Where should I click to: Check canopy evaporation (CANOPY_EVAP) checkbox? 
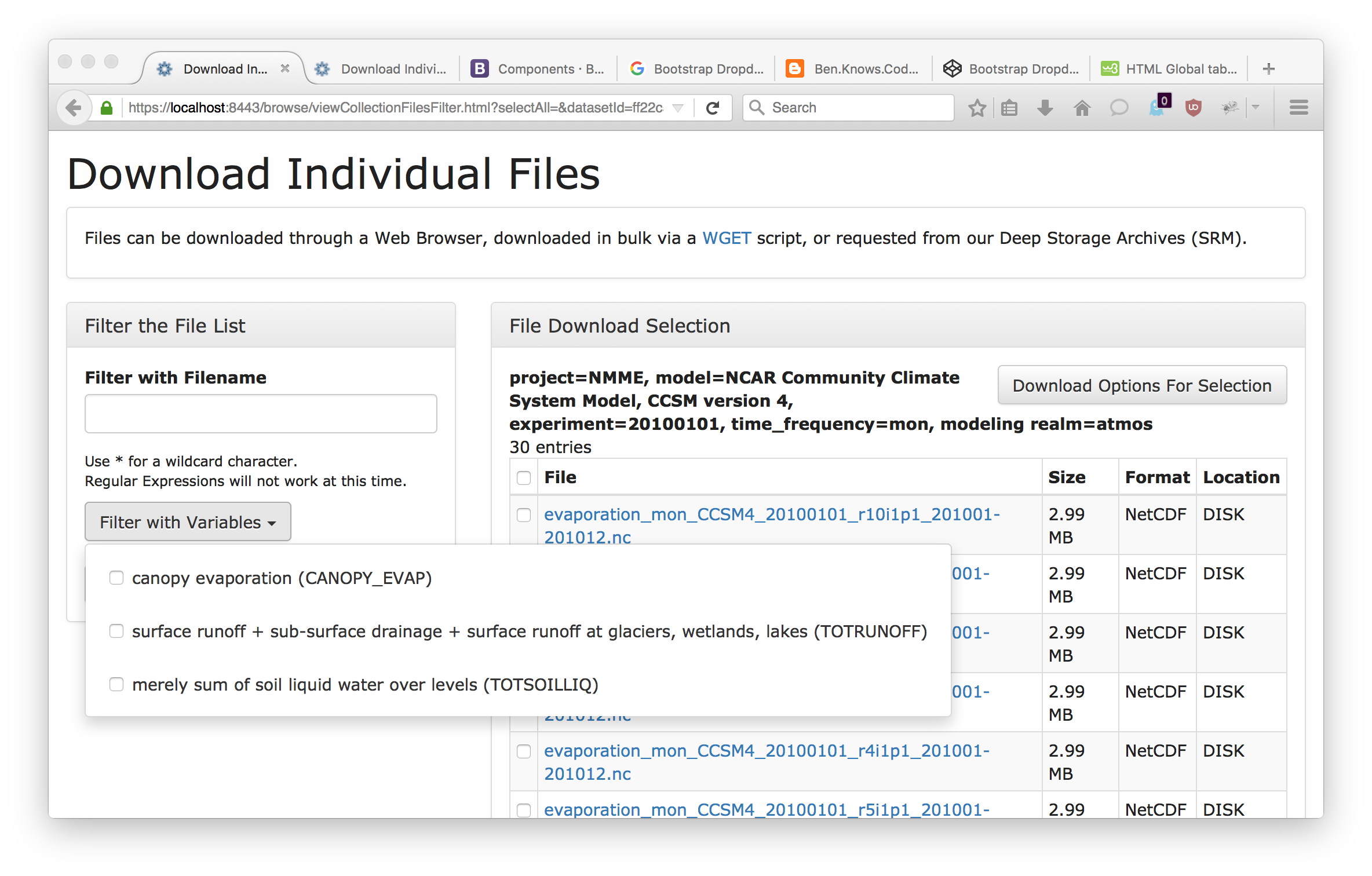[116, 578]
